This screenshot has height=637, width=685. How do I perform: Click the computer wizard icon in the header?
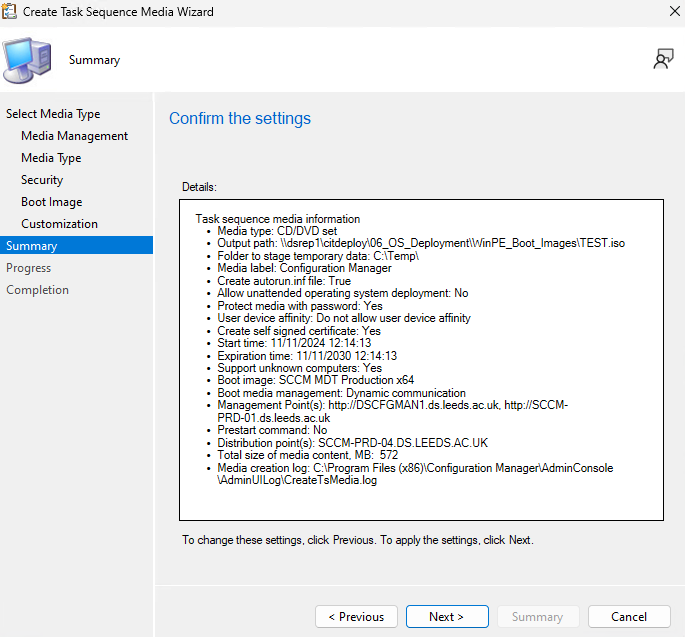click(x=27, y=61)
